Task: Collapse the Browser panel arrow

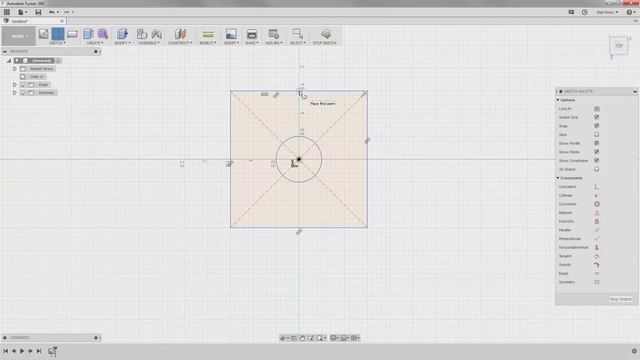Action: coord(5,52)
